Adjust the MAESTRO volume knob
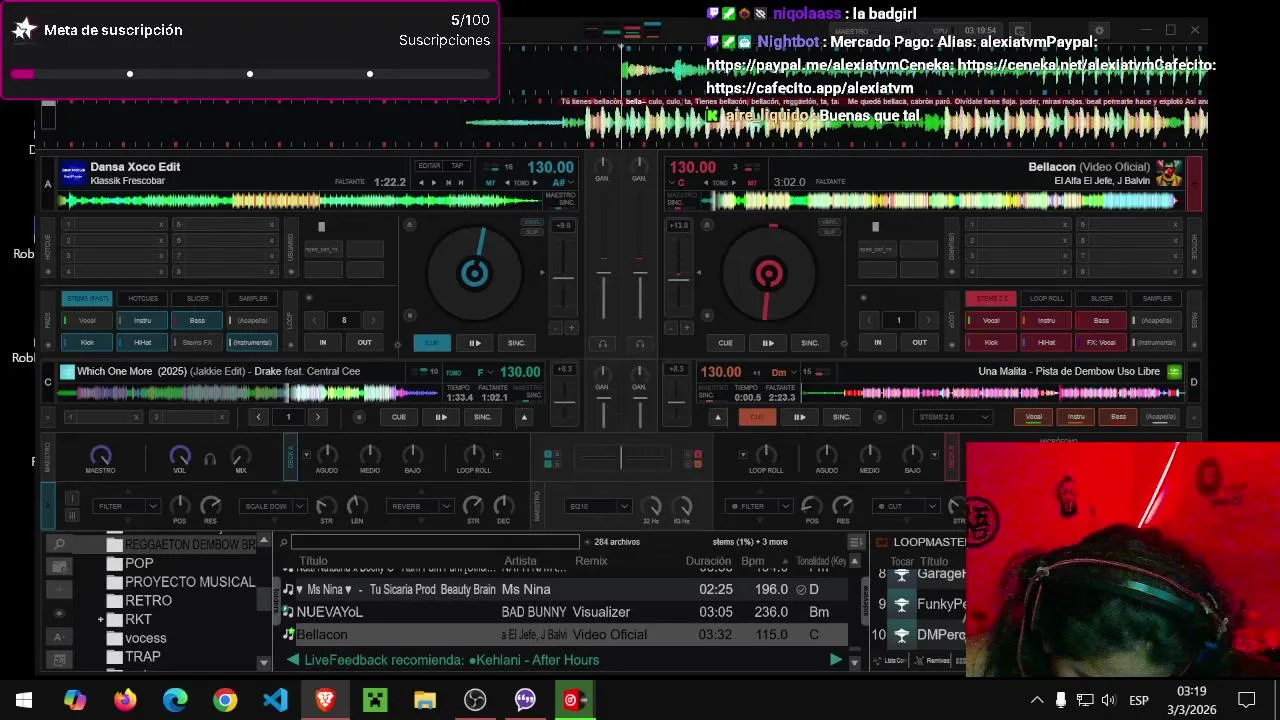The image size is (1280, 720). [100, 455]
